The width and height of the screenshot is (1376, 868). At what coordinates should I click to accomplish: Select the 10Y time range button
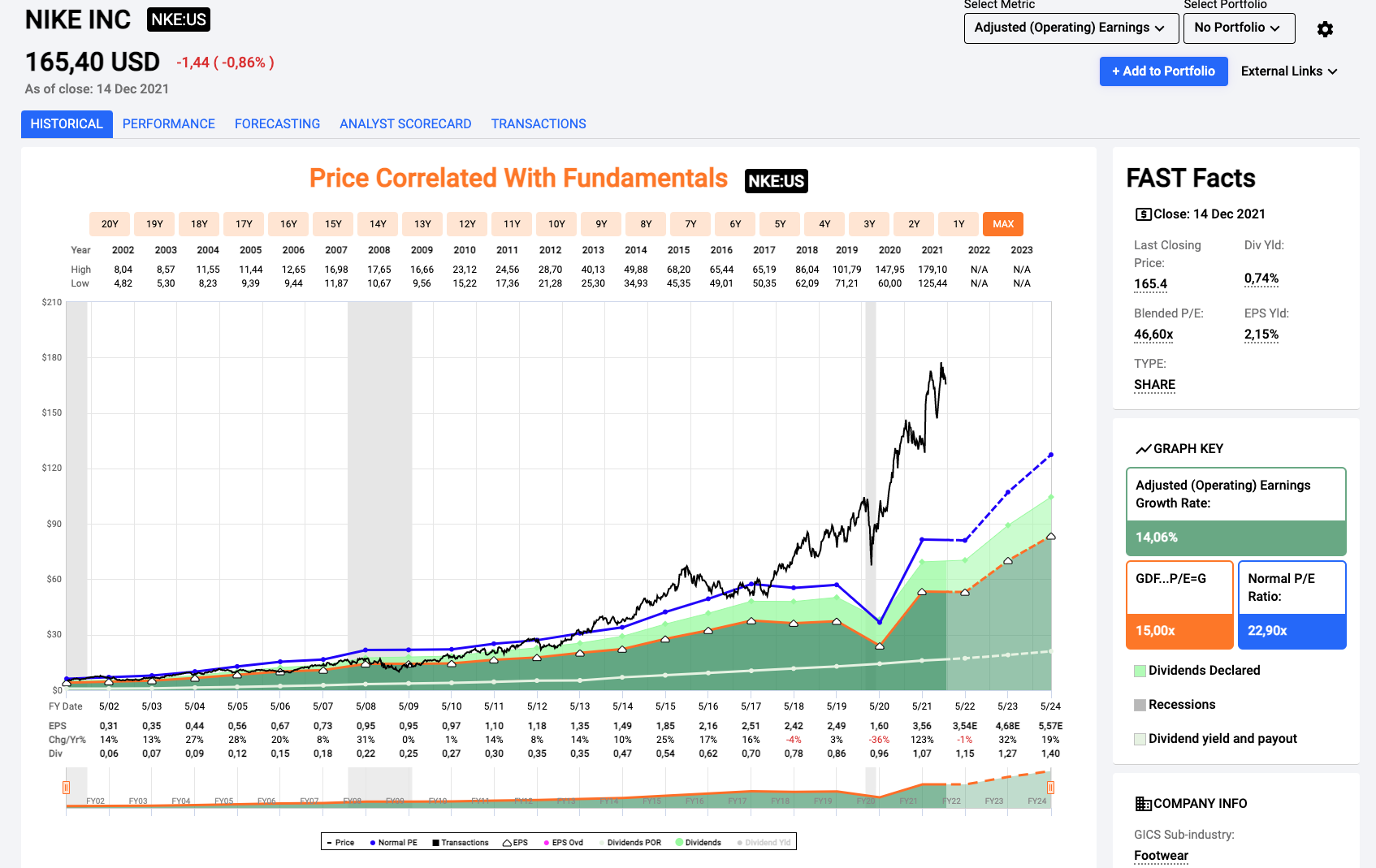coord(556,224)
